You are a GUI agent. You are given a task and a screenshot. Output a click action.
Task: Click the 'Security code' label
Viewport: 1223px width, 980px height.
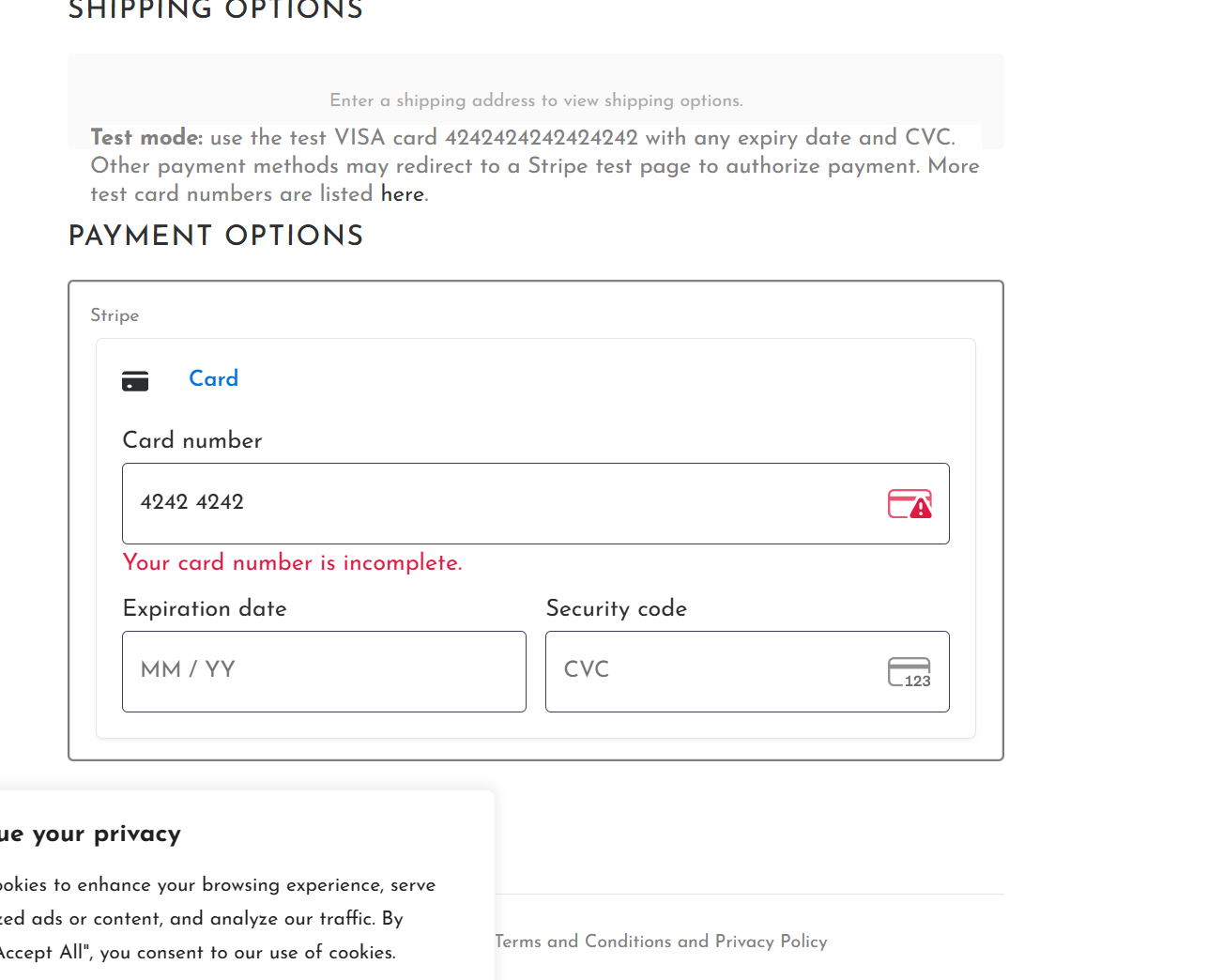617,608
